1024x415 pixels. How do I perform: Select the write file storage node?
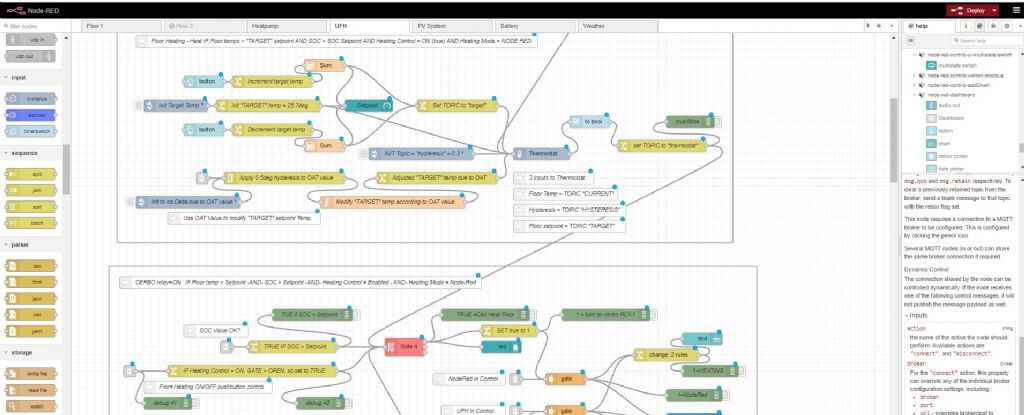[x=31, y=374]
